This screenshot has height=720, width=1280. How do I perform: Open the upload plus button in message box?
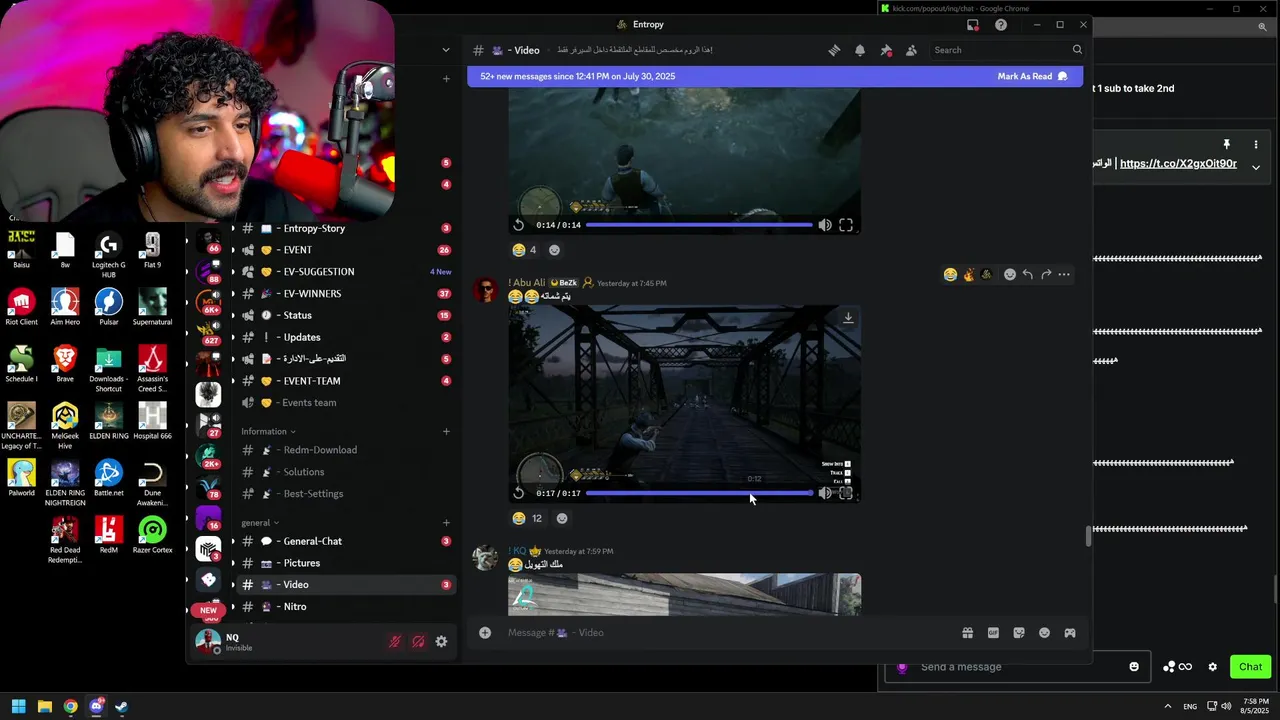(x=485, y=632)
